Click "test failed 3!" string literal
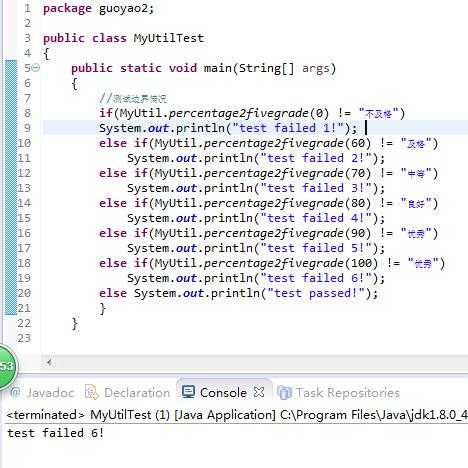This screenshot has height=468, width=468. point(316,188)
